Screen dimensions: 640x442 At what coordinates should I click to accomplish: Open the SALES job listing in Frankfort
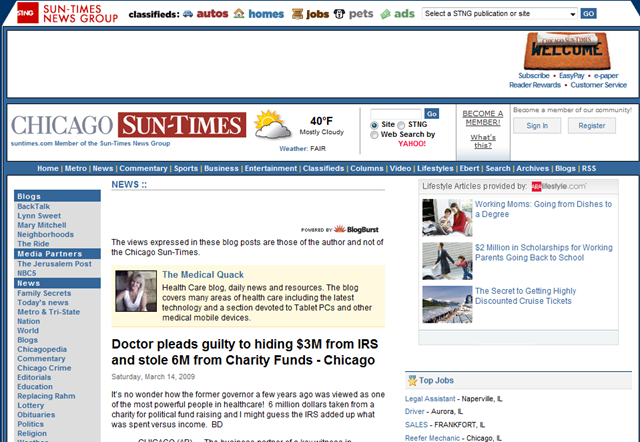(x=416, y=425)
